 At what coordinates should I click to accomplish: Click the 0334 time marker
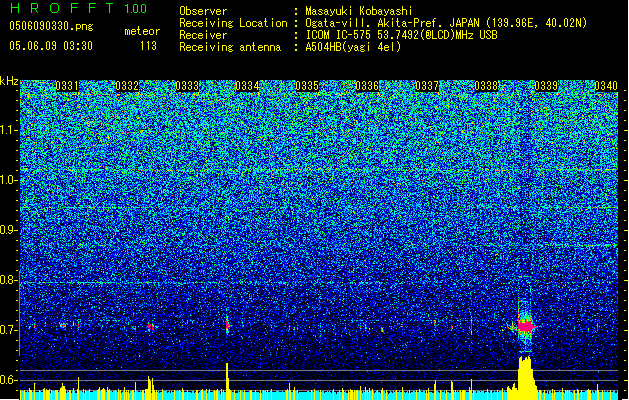pos(247,86)
